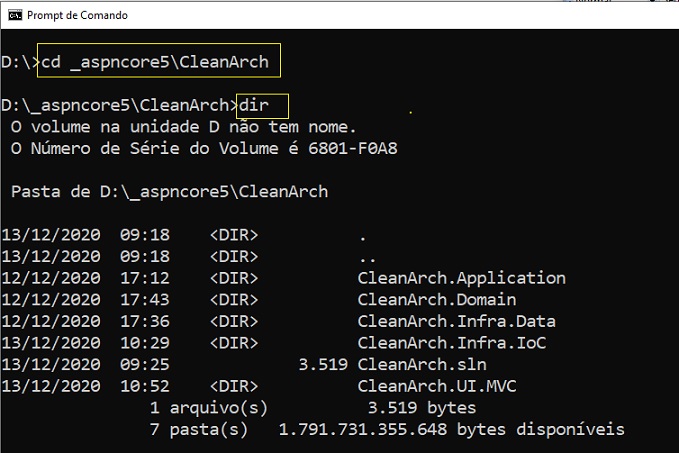Click the volume serial number 6801-F0A8

[x=352, y=149]
